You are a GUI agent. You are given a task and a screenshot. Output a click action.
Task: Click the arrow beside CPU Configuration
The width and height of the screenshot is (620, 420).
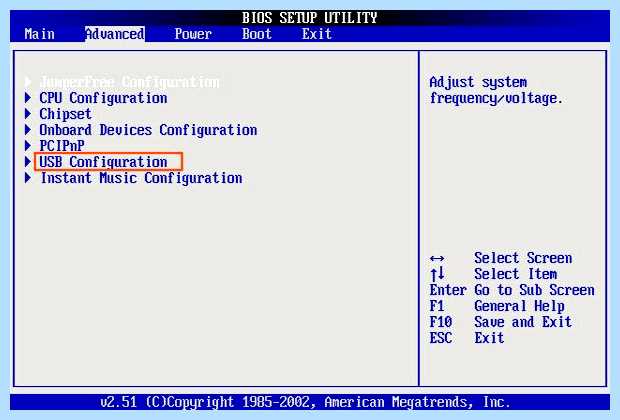click(28, 98)
